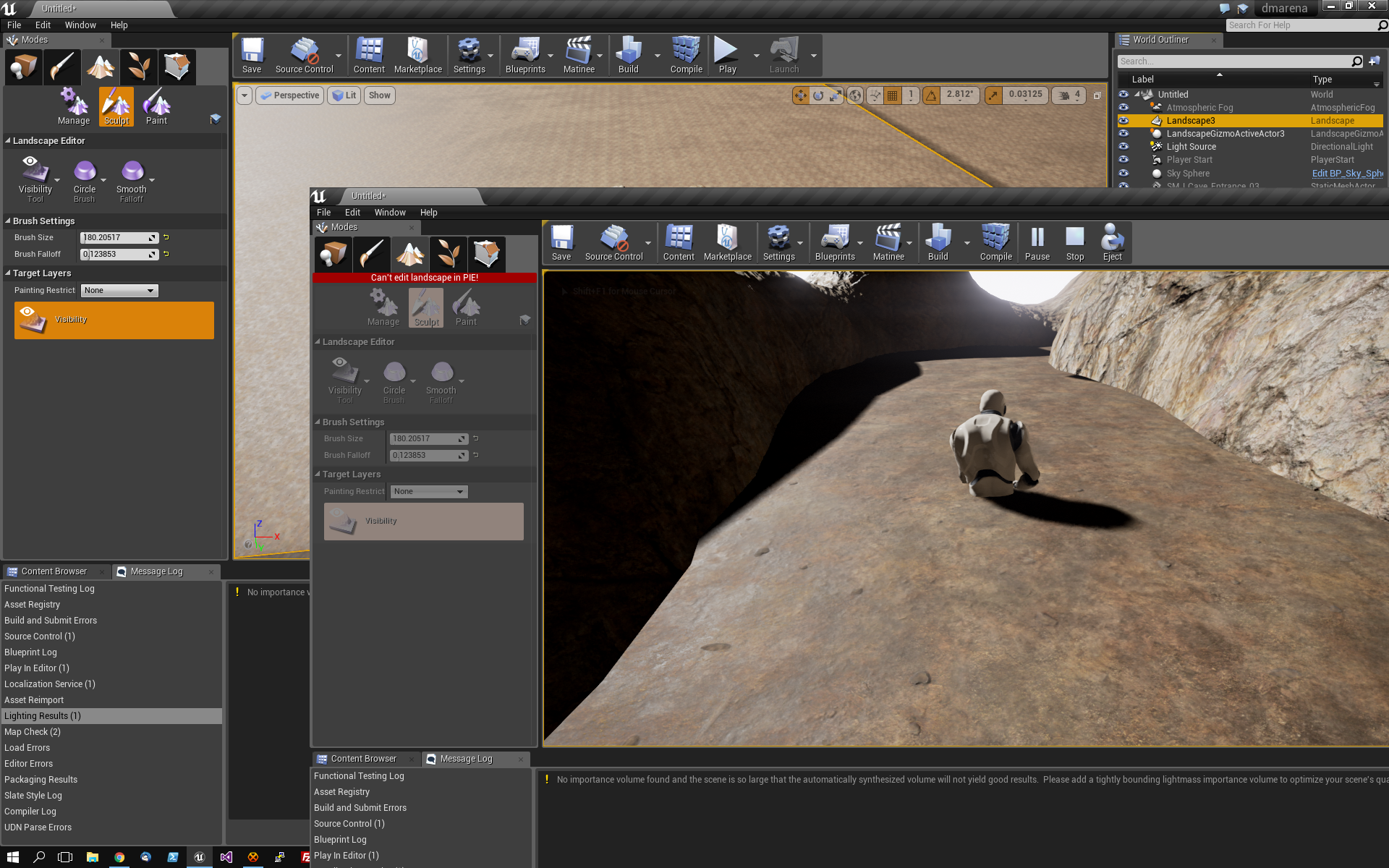Screen dimensions: 1389x868
Task: Open viewport options arrow beside Perspective
Action: pyautogui.click(x=245, y=95)
